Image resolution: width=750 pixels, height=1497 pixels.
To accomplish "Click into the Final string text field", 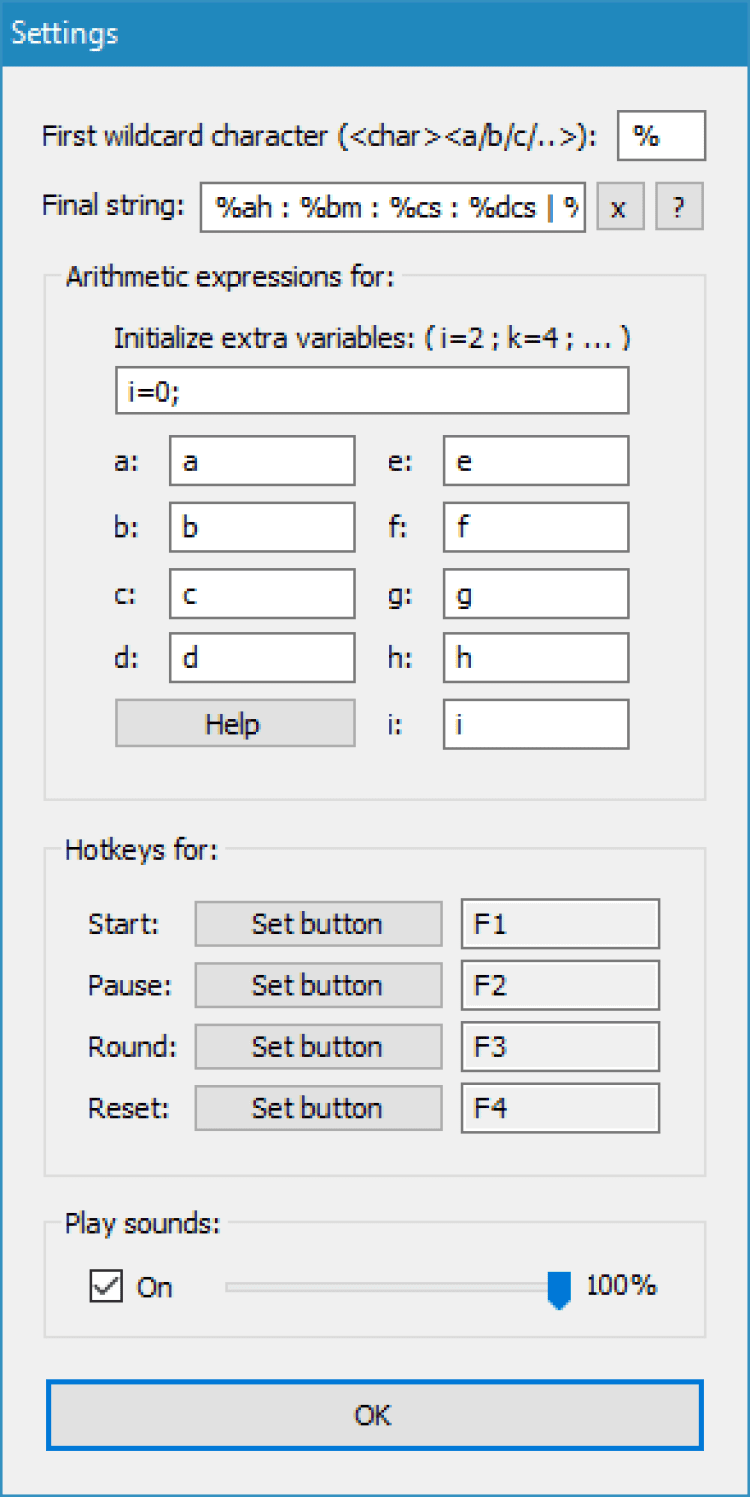I will 392,208.
